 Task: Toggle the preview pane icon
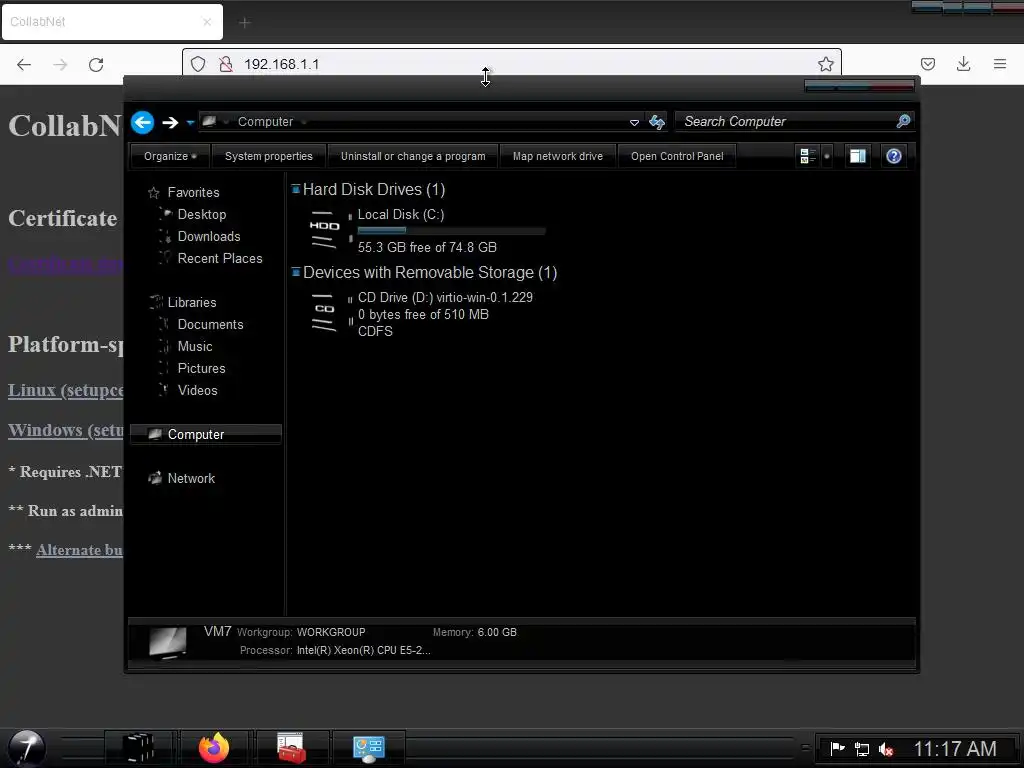pyautogui.click(x=857, y=156)
